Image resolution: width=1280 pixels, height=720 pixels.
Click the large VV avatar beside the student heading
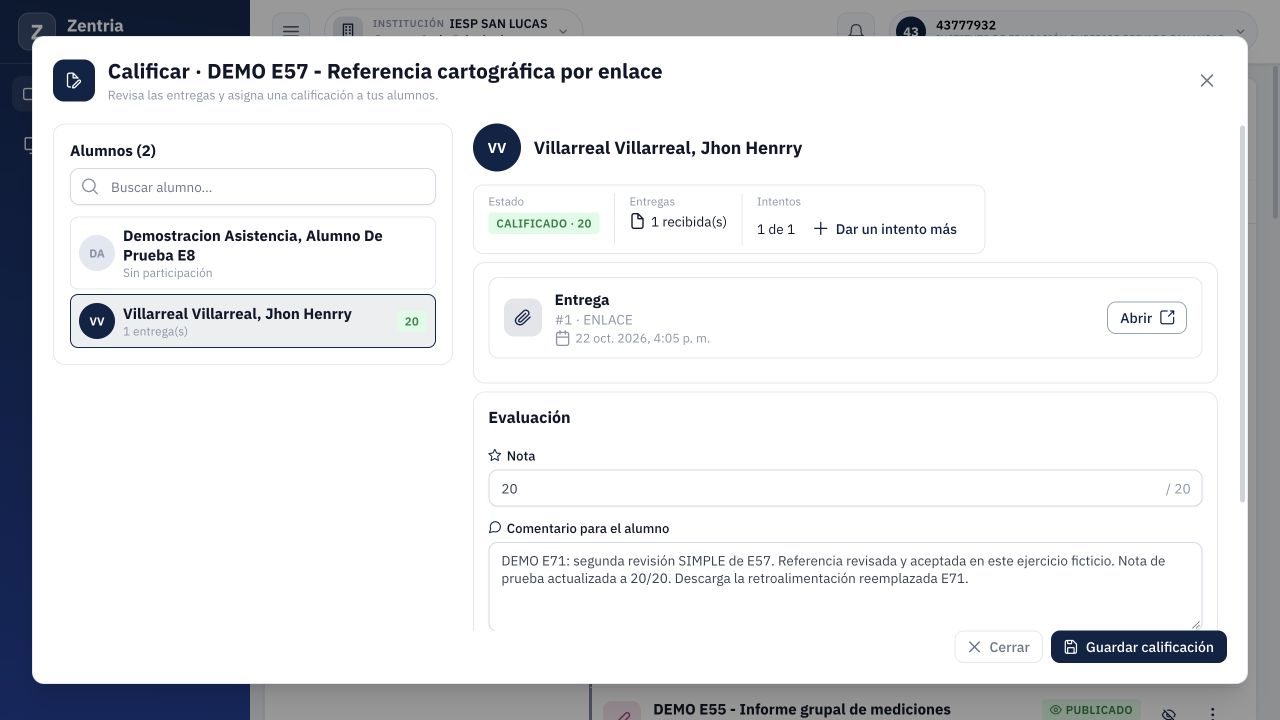[497, 148]
